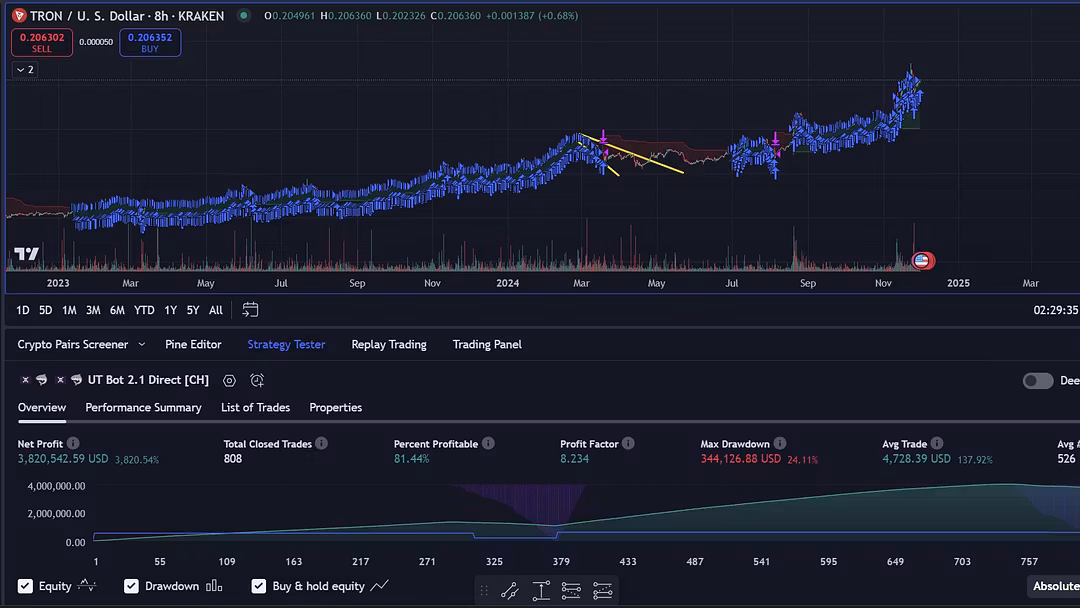Click the blue BUY price button
The image size is (1080, 608).
tap(150, 43)
